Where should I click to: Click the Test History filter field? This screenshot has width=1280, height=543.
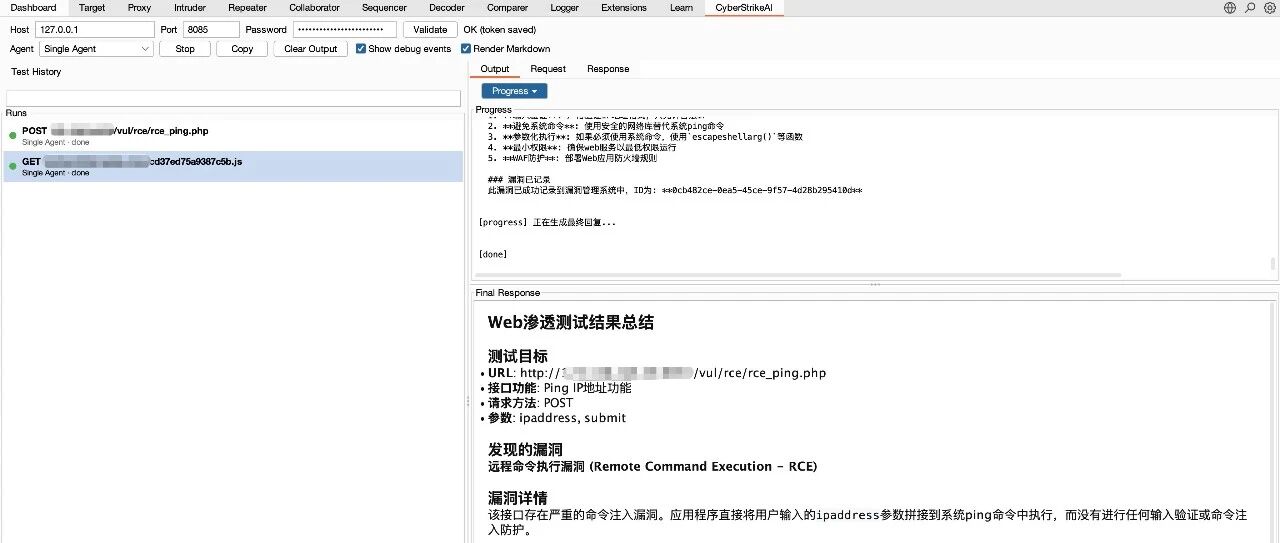coord(233,98)
